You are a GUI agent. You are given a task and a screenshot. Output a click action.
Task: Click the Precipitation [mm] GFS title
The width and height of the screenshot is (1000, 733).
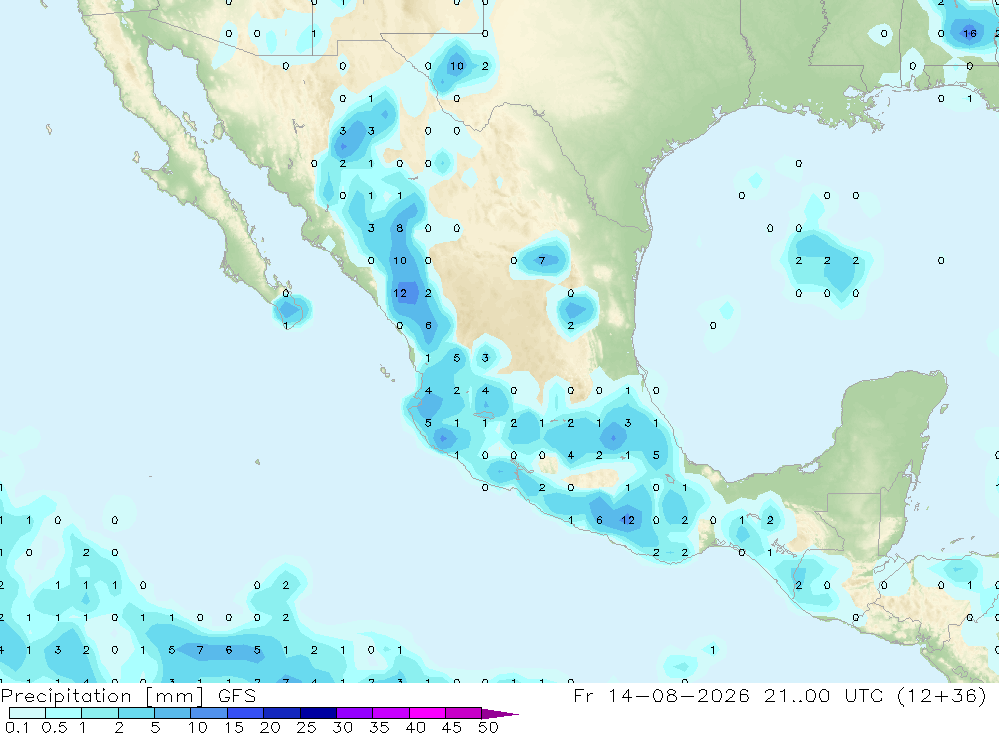pos(128,695)
